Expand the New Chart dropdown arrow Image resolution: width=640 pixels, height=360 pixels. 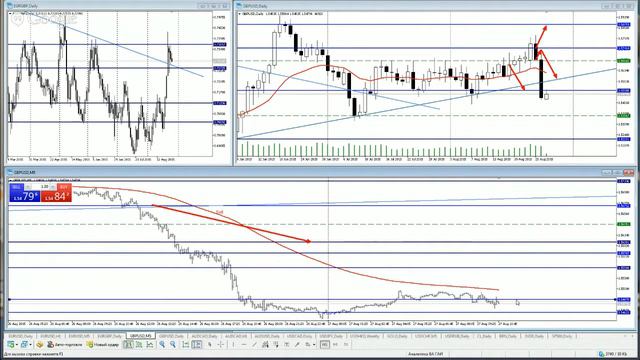17,345
